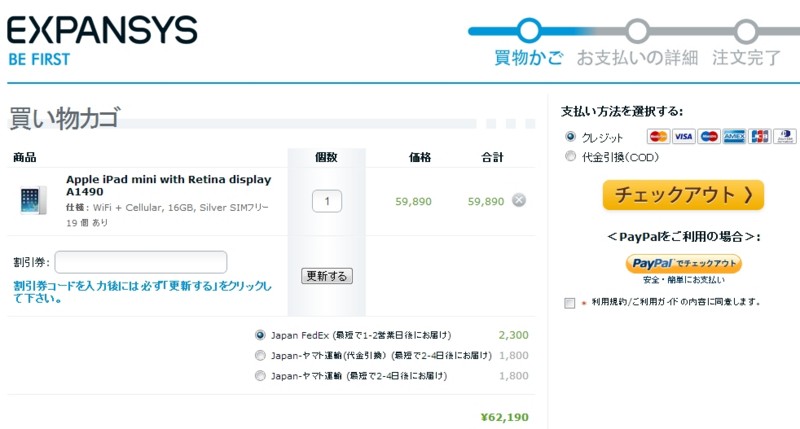Click the 買い物カゴ page heading
This screenshot has height=429, width=800.
click(x=65, y=118)
